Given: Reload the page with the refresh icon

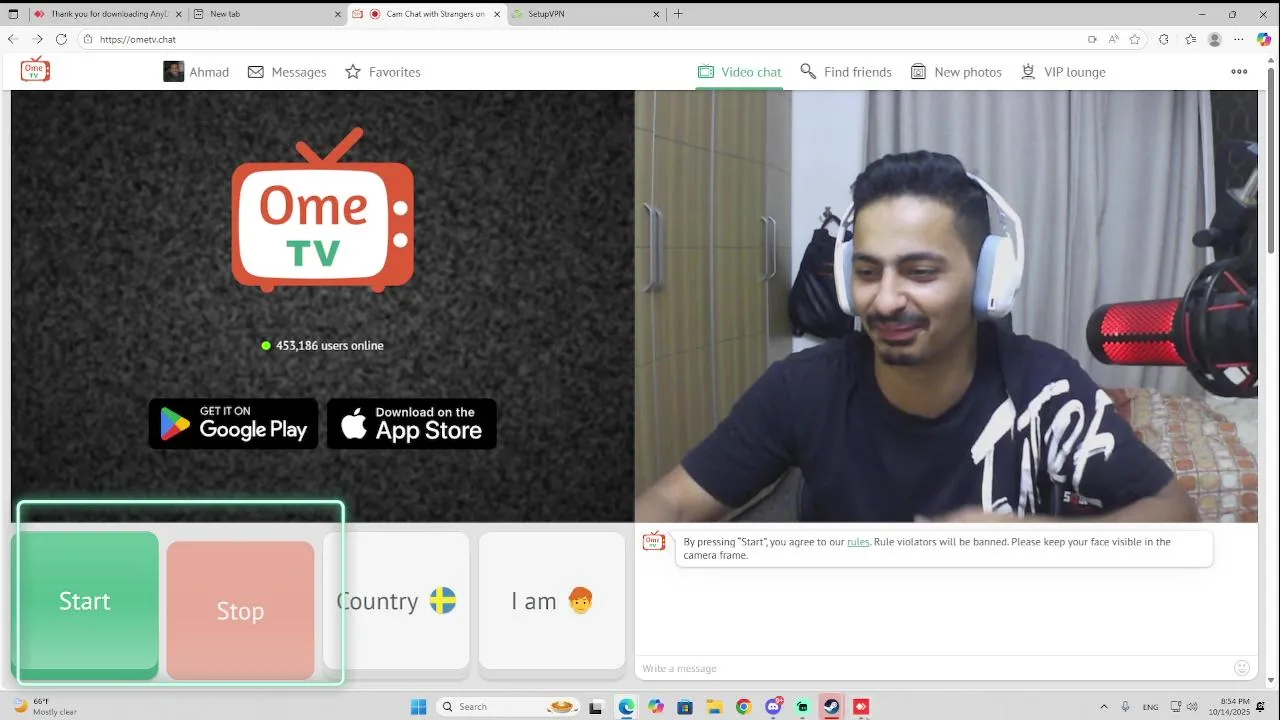Looking at the screenshot, I should click(x=61, y=39).
